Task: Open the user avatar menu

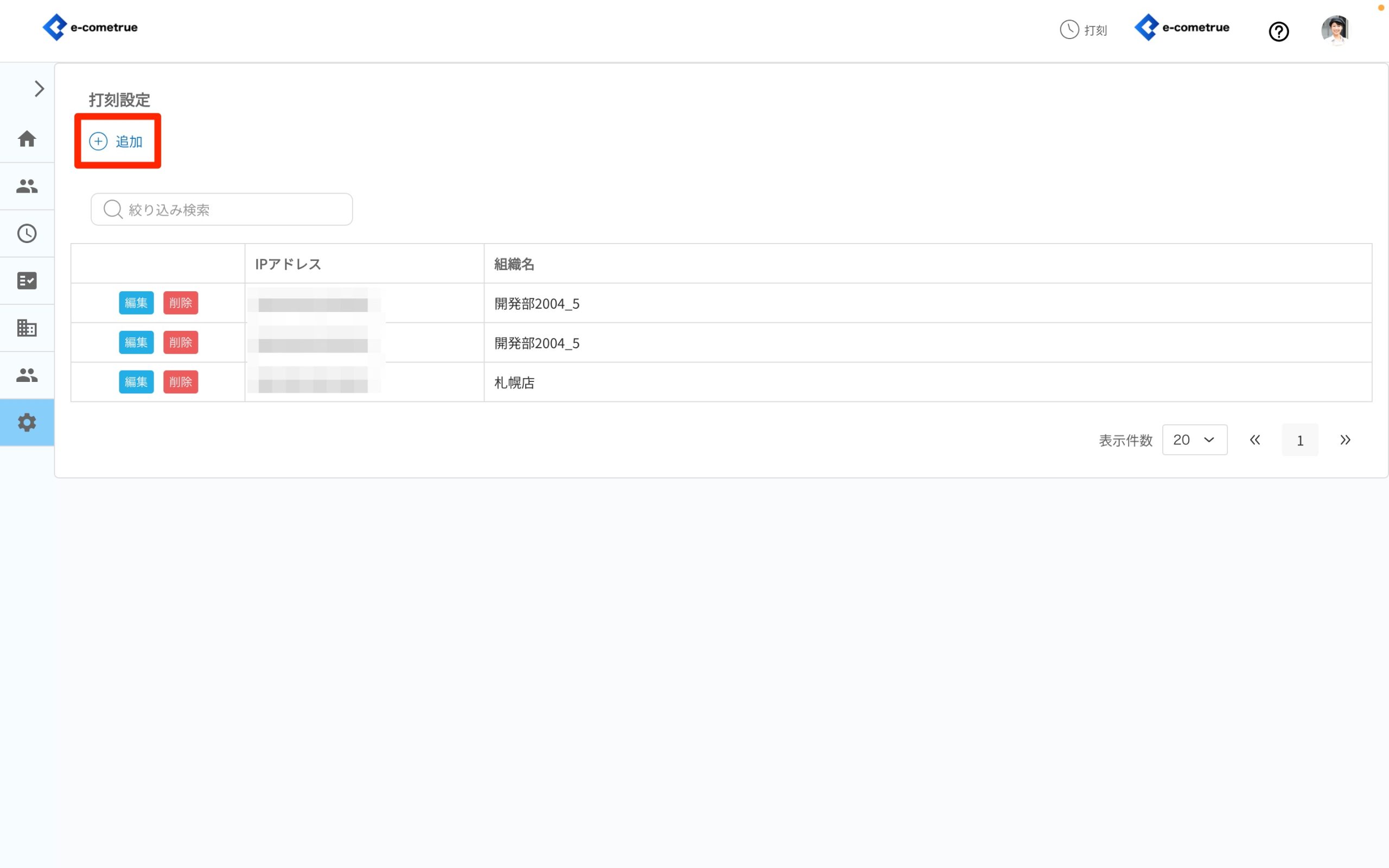Action: [x=1335, y=30]
